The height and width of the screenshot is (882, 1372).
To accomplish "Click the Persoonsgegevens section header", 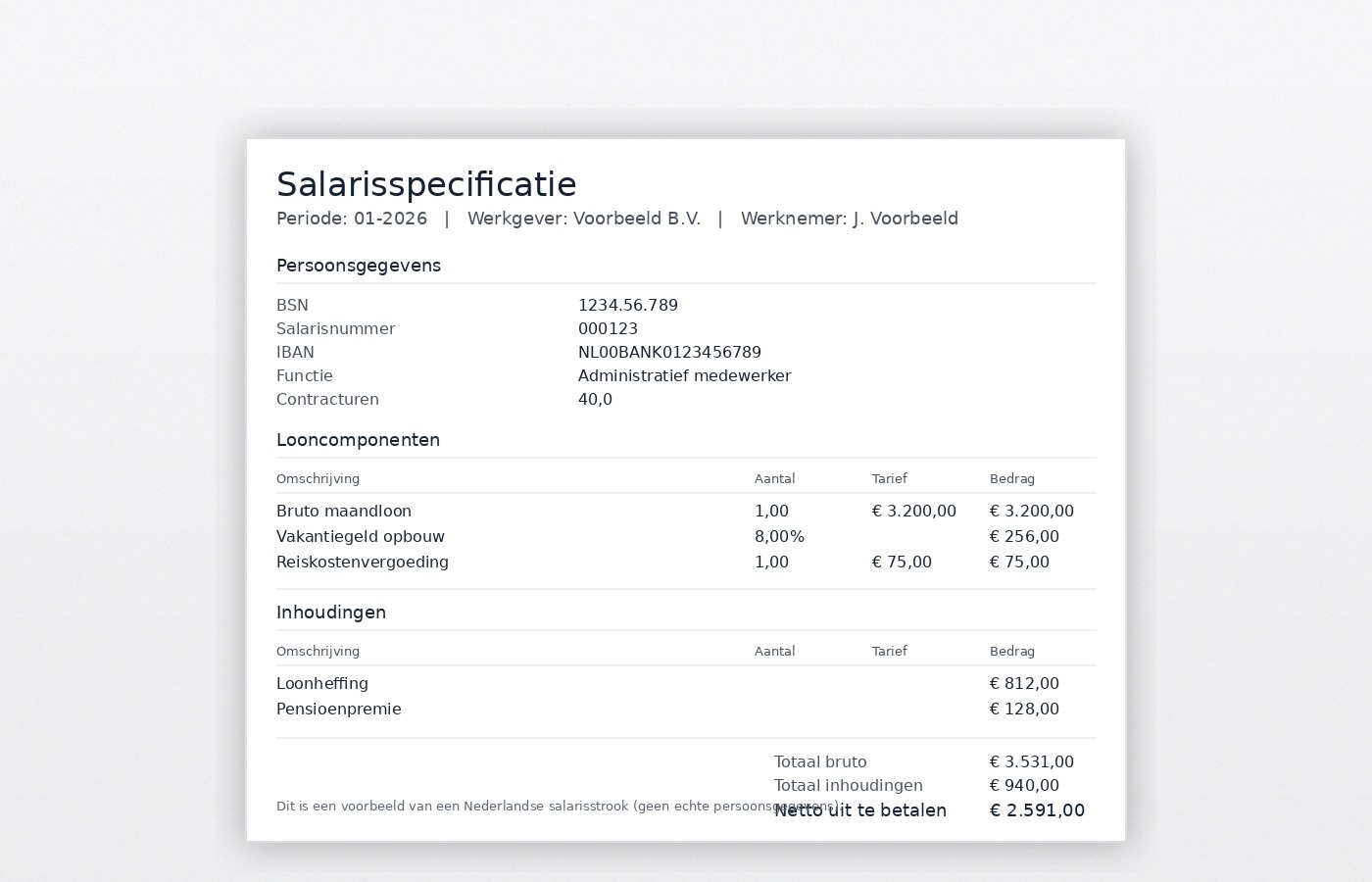I will coord(359,266).
